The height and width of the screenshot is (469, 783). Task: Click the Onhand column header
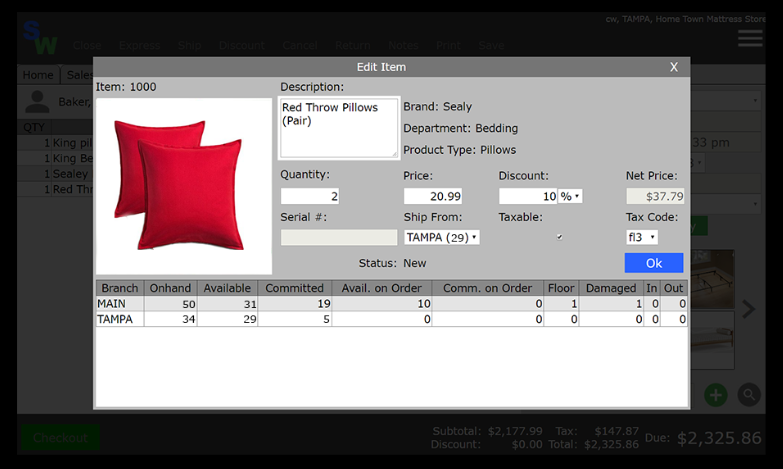pyautogui.click(x=170, y=288)
